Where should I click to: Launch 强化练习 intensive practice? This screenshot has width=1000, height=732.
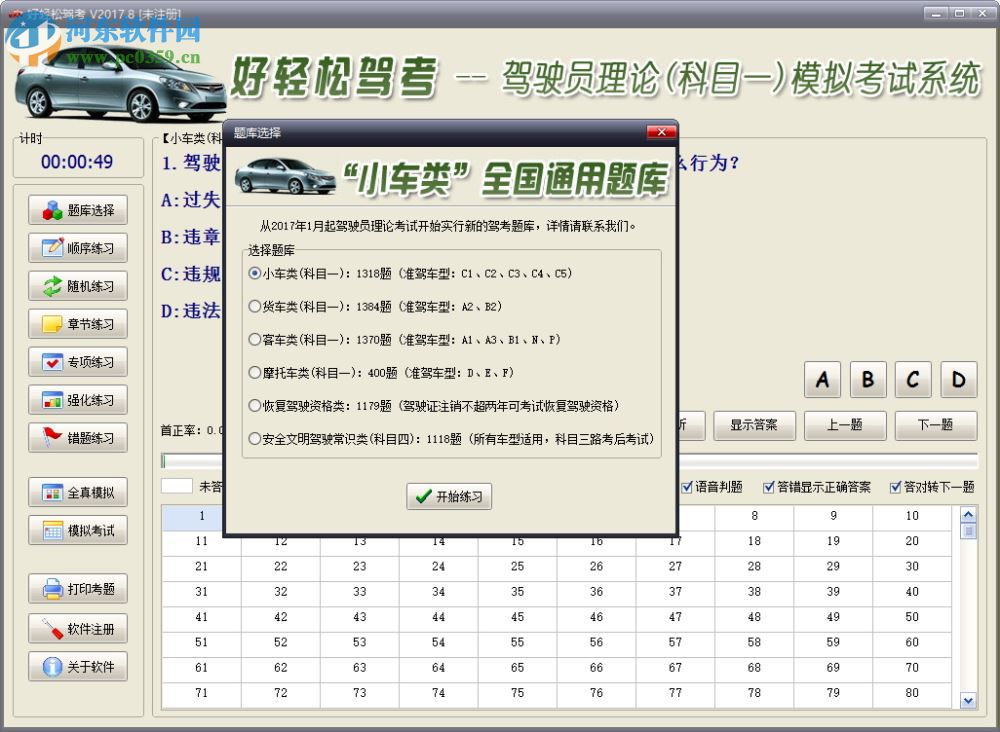77,400
